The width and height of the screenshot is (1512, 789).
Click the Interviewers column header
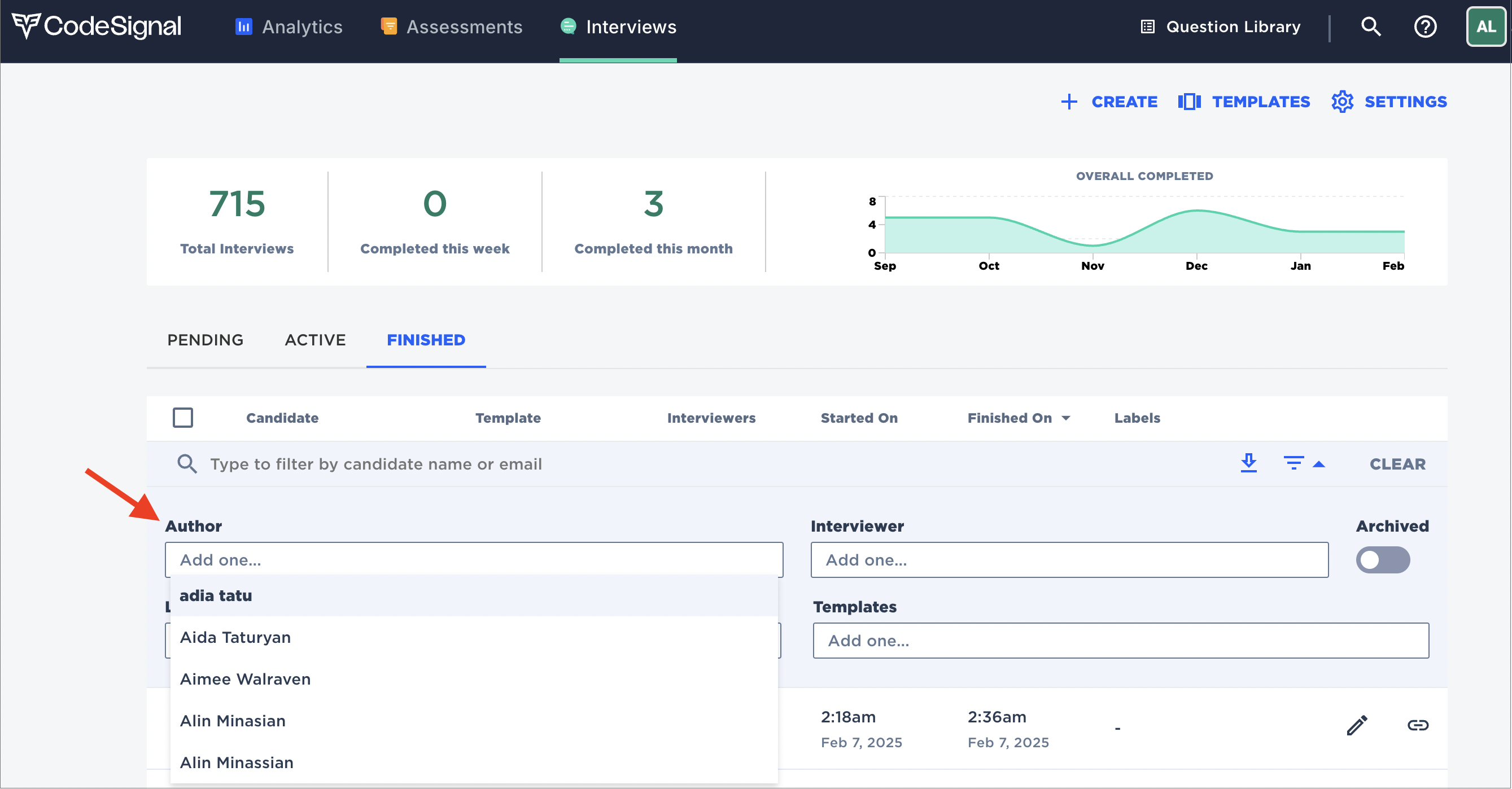point(711,418)
